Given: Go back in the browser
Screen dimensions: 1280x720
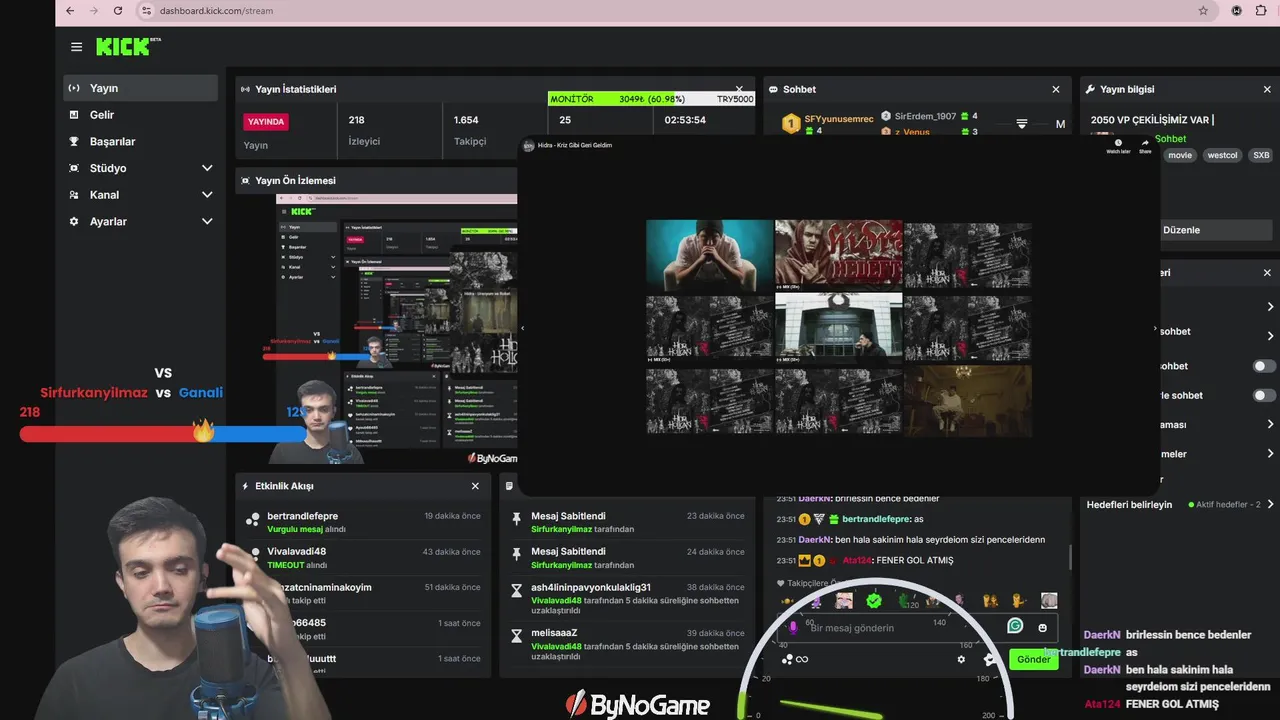Looking at the screenshot, I should [70, 11].
